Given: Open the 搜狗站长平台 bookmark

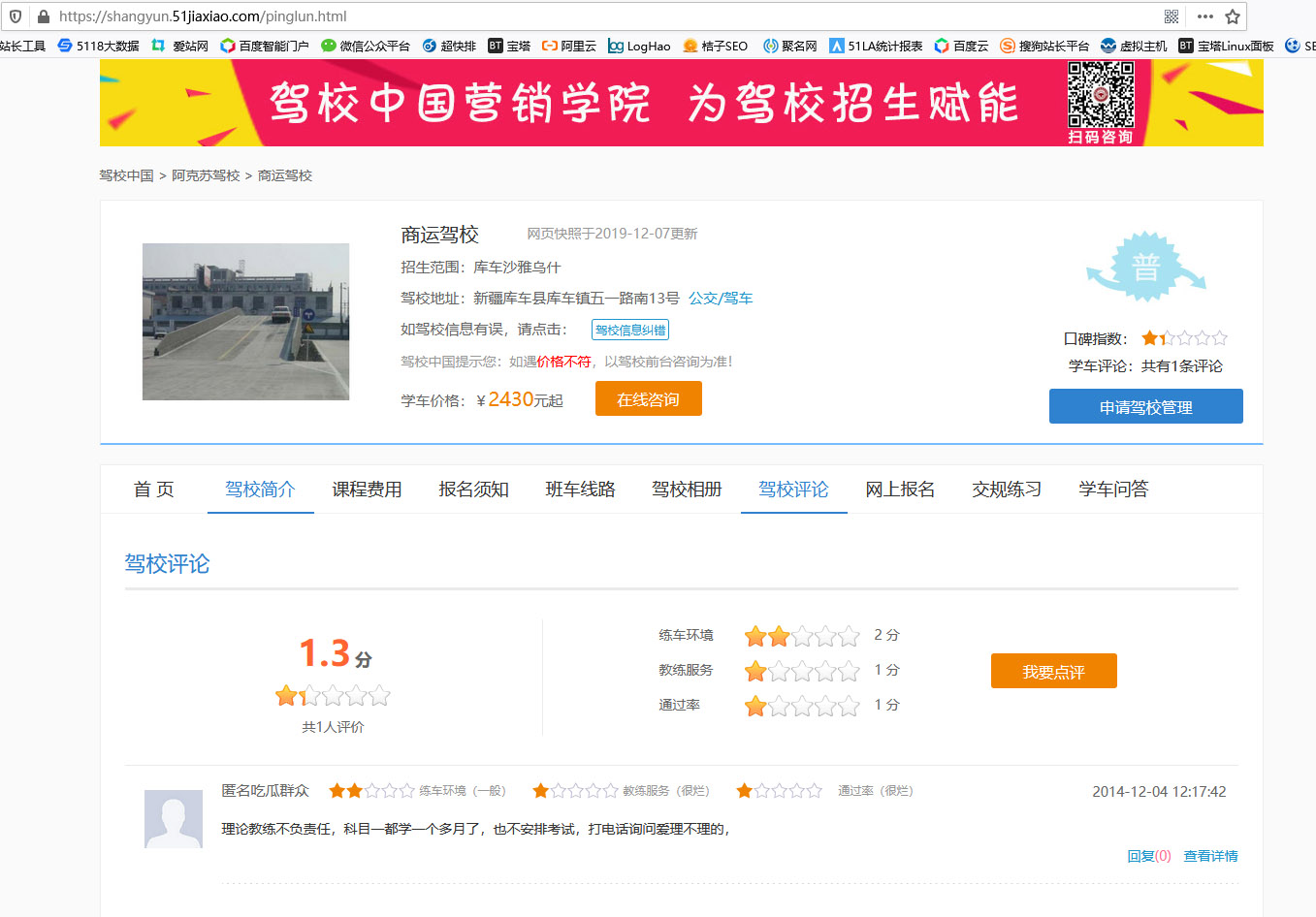Looking at the screenshot, I should pyautogui.click(x=1044, y=46).
